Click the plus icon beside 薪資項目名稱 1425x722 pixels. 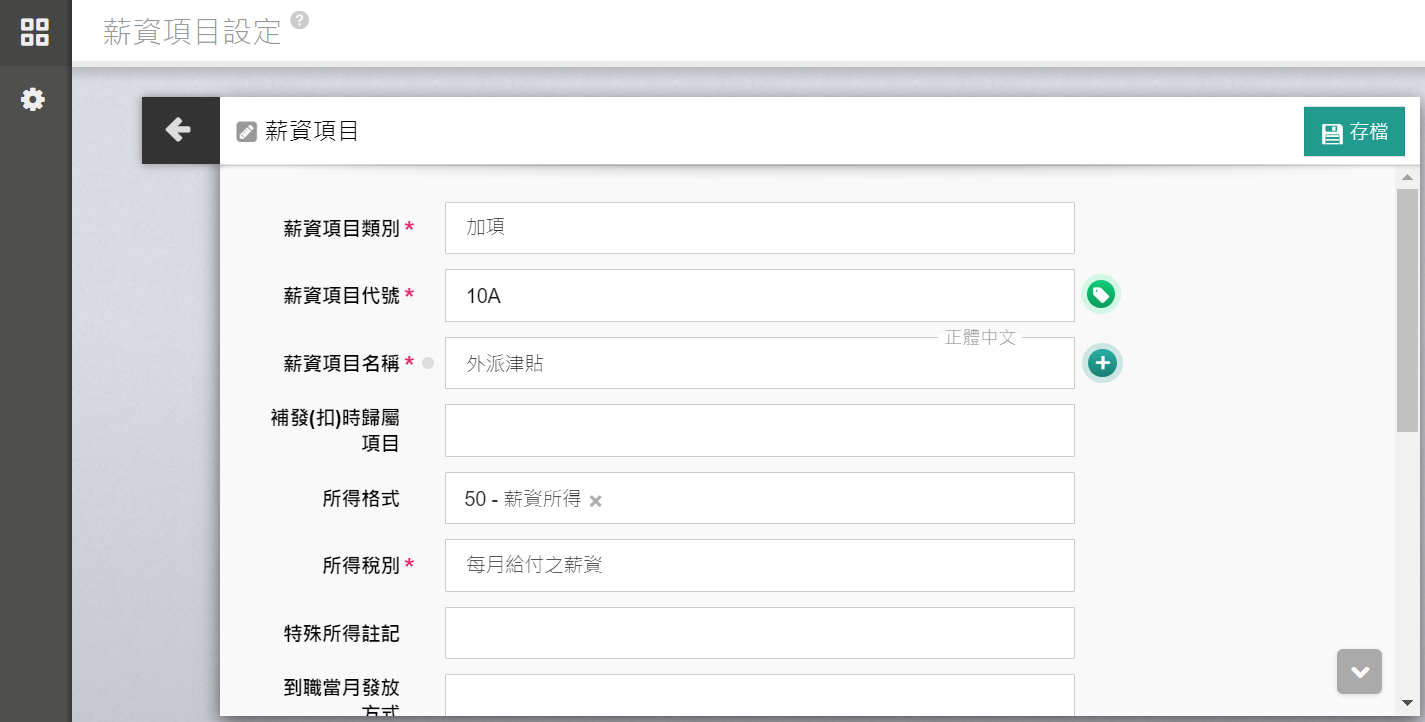(1103, 363)
